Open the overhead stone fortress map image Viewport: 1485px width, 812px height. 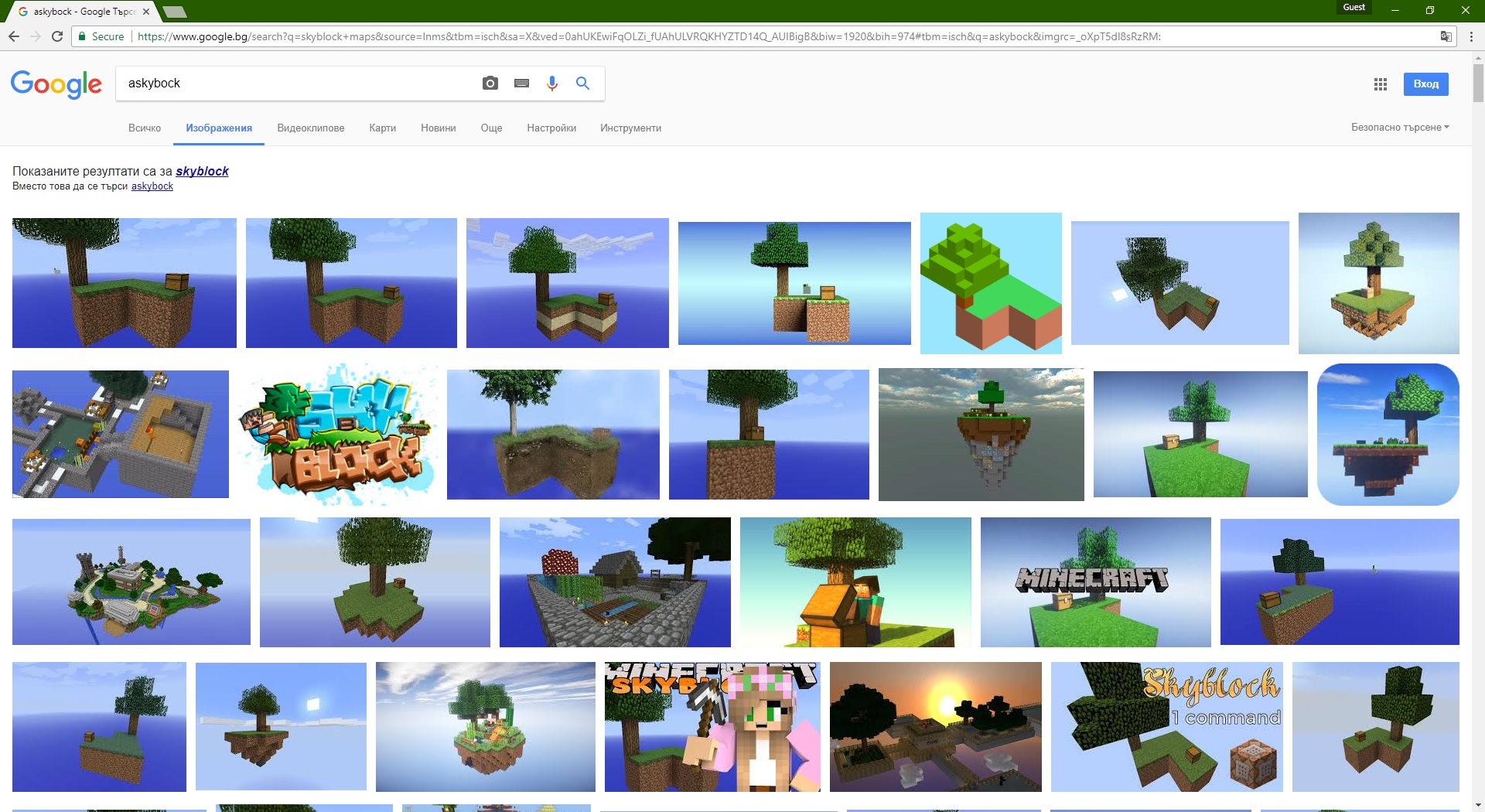(x=121, y=434)
